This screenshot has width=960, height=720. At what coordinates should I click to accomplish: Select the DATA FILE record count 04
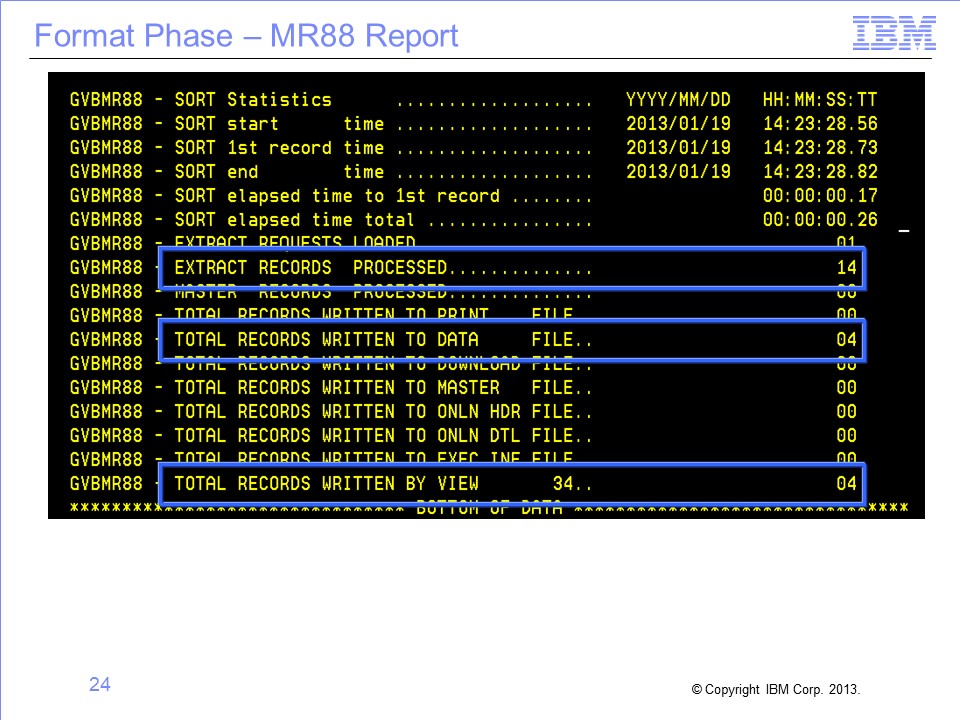tap(847, 340)
